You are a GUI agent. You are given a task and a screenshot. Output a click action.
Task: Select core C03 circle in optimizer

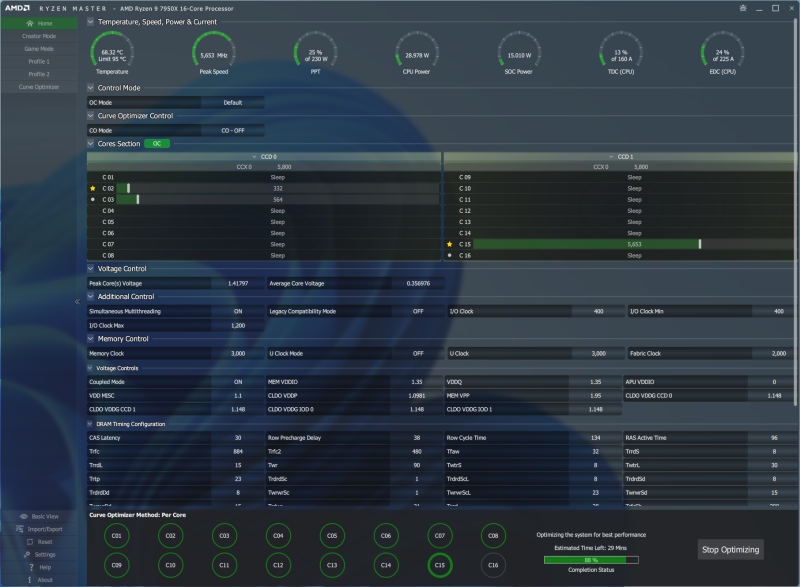pyautogui.click(x=224, y=536)
